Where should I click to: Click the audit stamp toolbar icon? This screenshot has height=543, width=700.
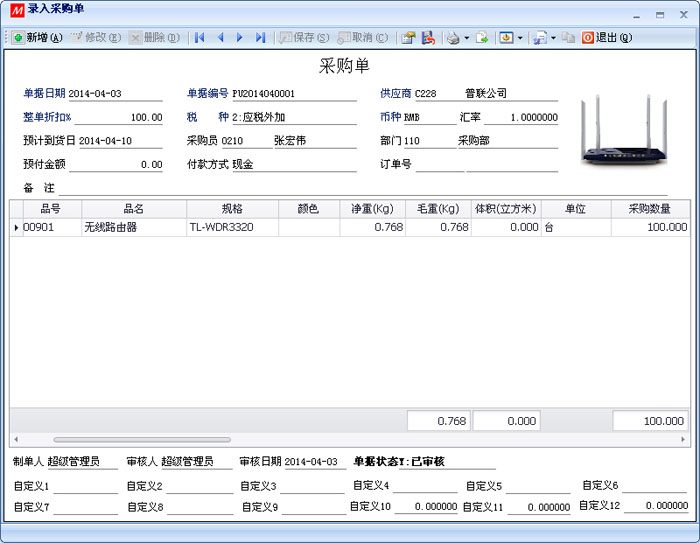[x=408, y=38]
